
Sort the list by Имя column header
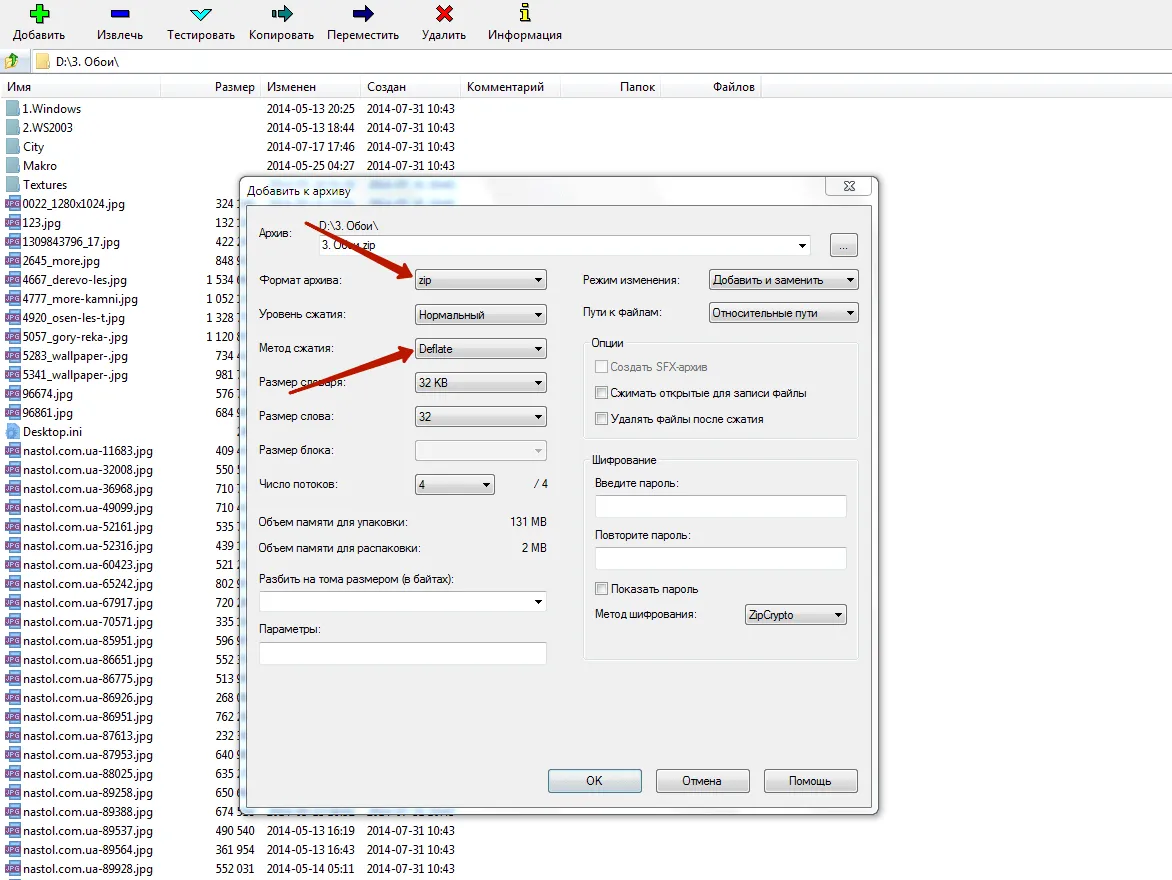80,87
